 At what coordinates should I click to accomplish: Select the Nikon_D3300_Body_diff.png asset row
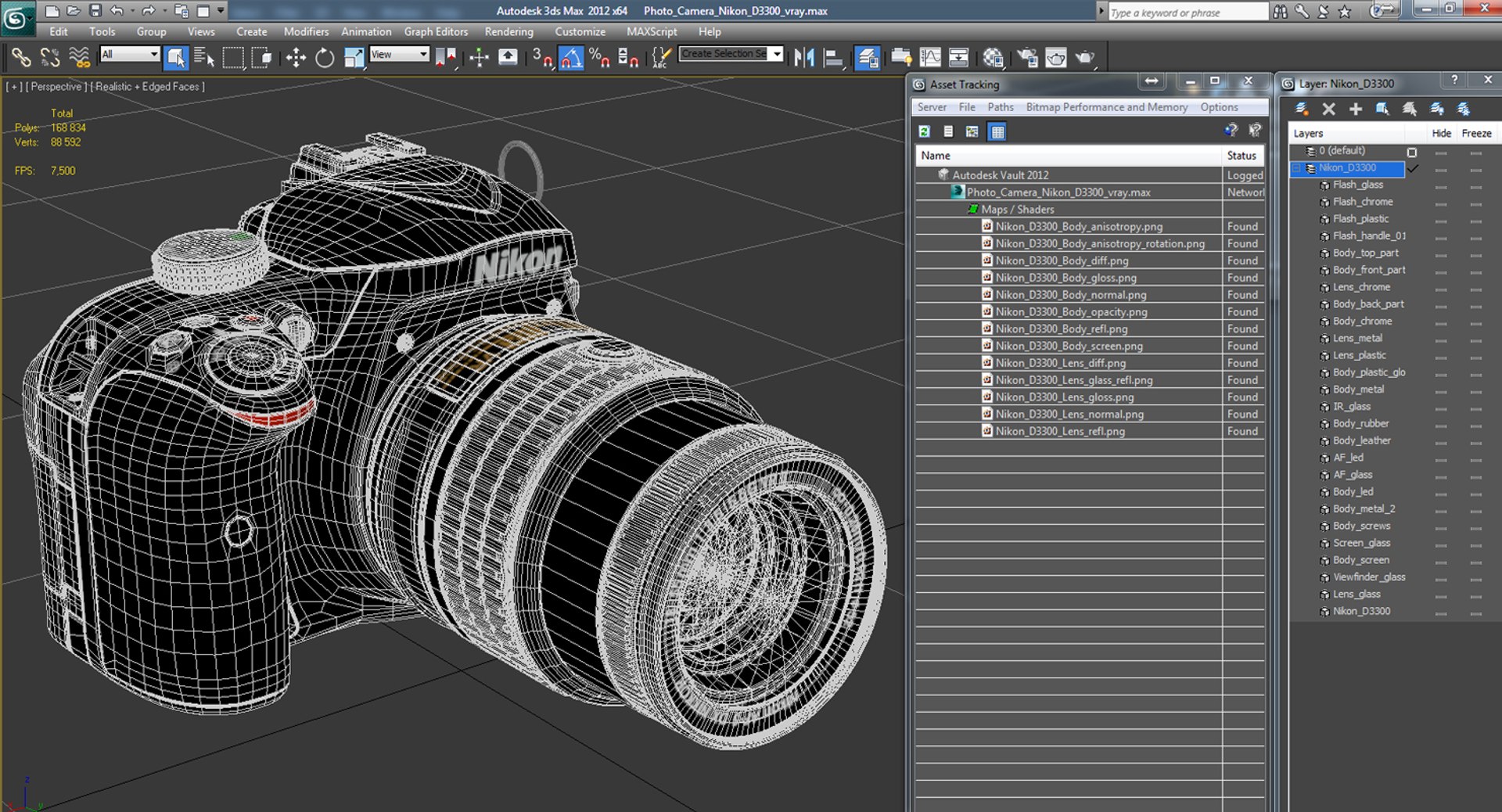click(1089, 260)
